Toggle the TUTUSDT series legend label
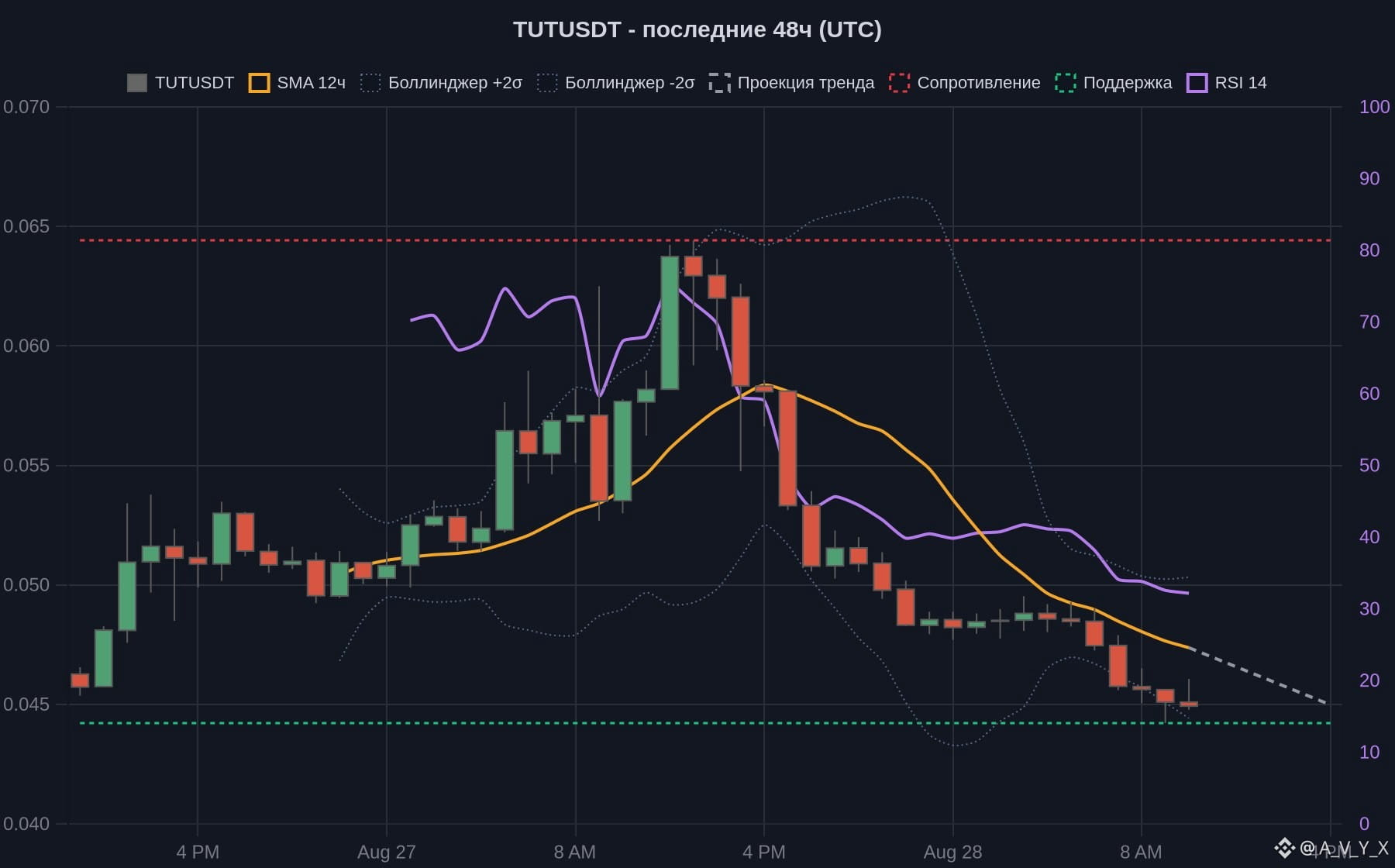The width and height of the screenshot is (1395, 868). tap(195, 83)
